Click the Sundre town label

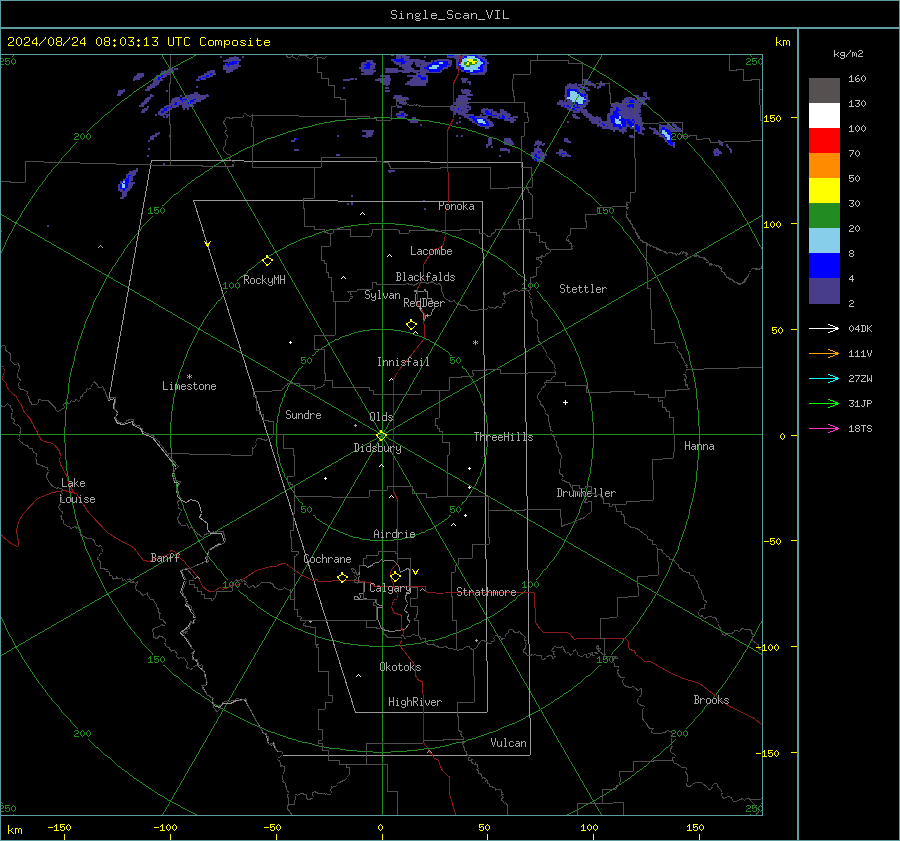[303, 414]
